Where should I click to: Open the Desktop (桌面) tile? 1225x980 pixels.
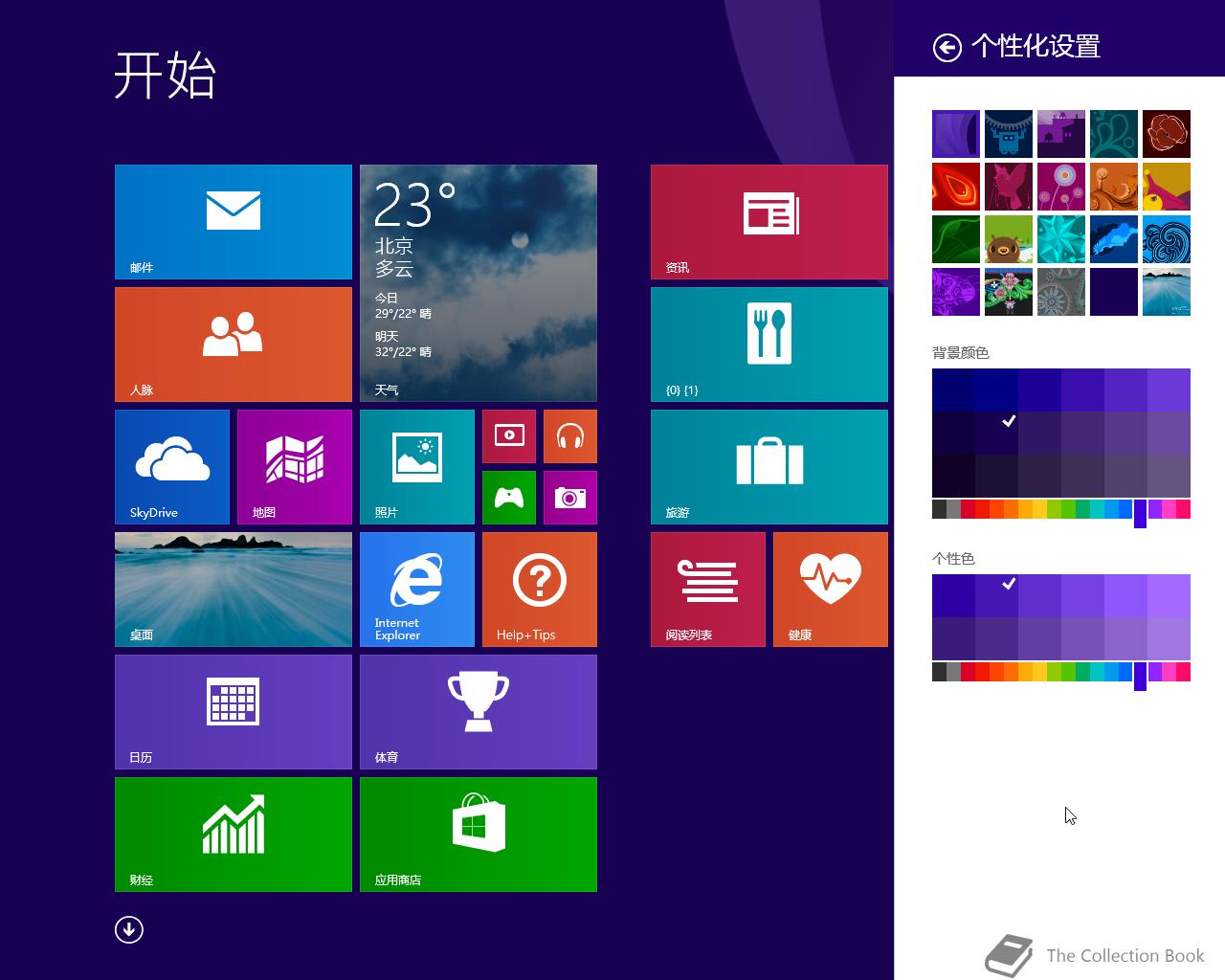tap(234, 590)
